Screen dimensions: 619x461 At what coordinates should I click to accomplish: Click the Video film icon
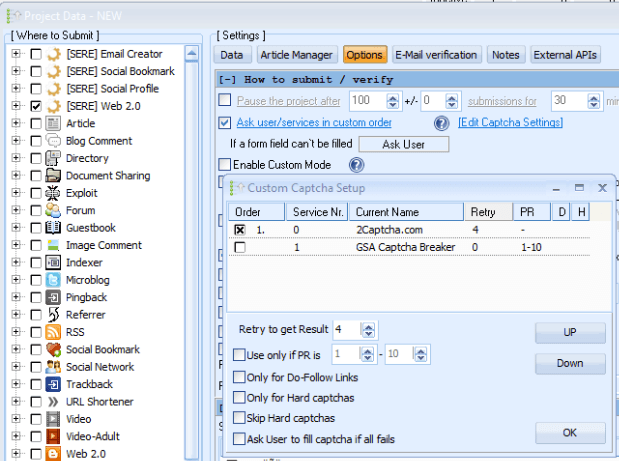(53, 419)
